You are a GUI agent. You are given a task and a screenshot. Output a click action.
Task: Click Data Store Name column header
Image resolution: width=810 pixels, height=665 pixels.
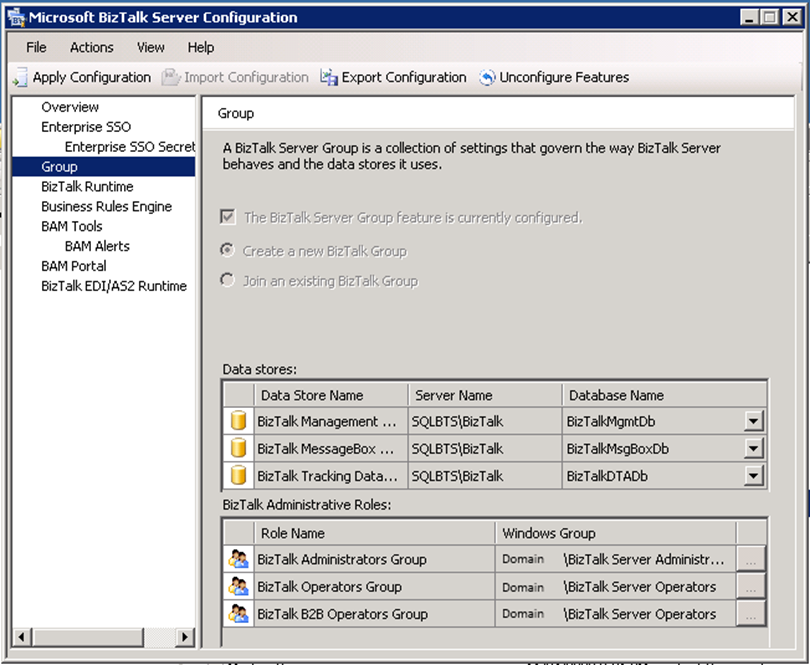(x=331, y=395)
